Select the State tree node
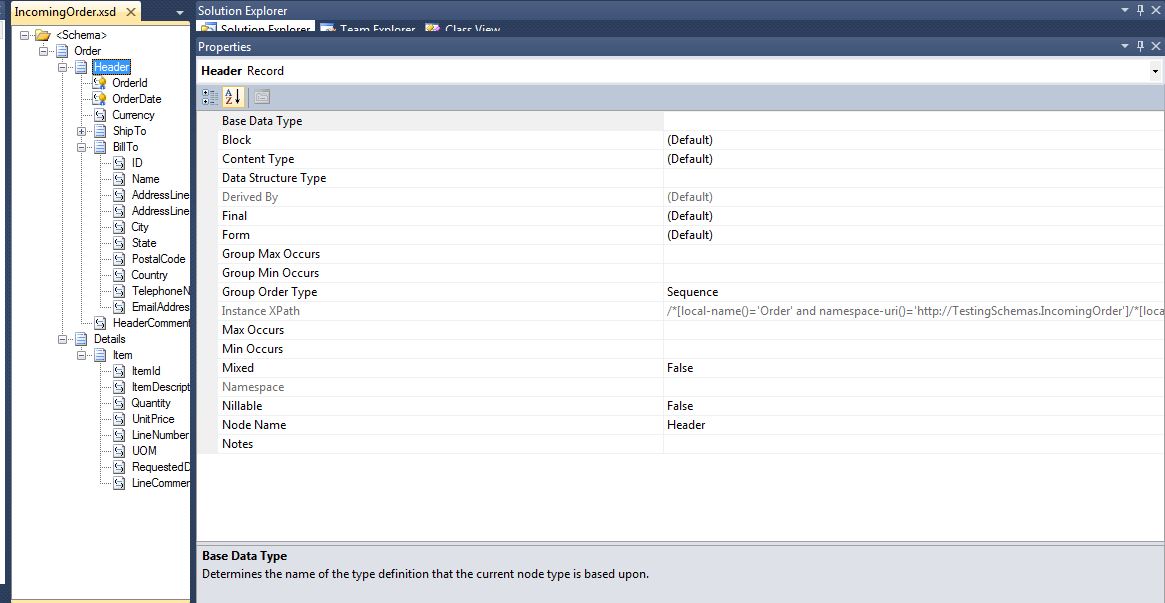 pyautogui.click(x=144, y=243)
